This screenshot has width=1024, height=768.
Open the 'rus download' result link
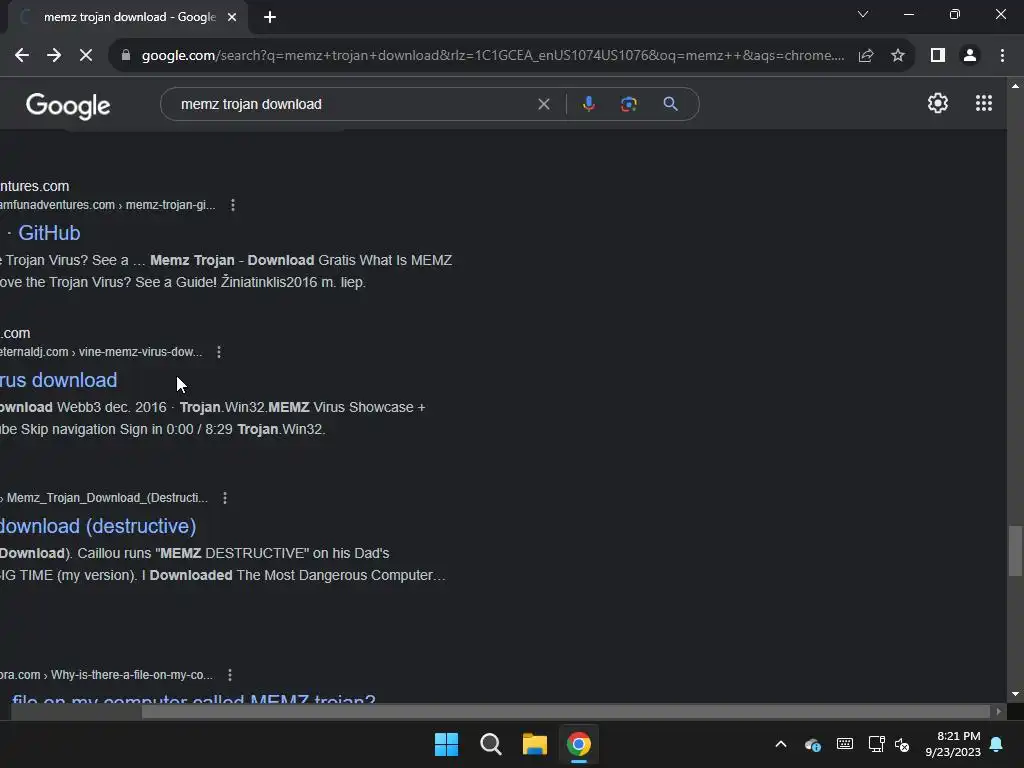pos(58,380)
